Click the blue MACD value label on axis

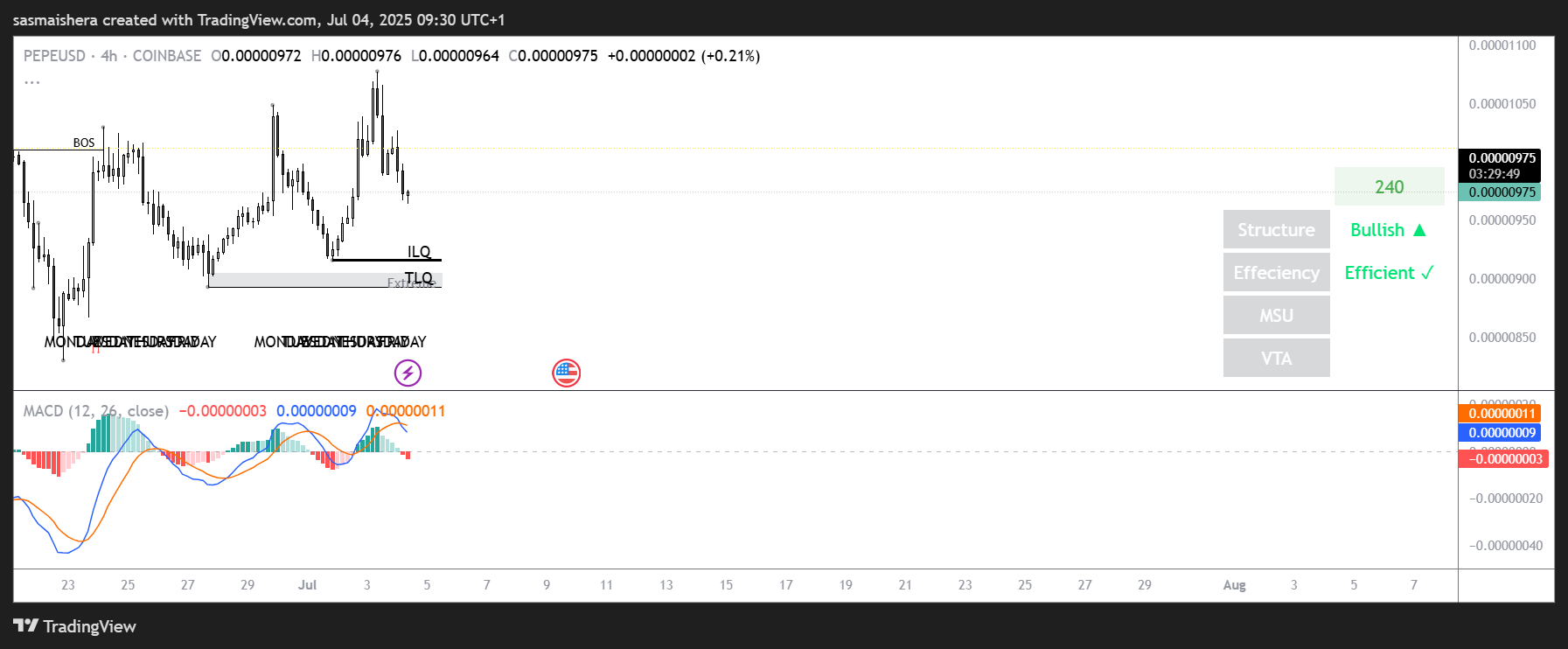click(x=1501, y=433)
